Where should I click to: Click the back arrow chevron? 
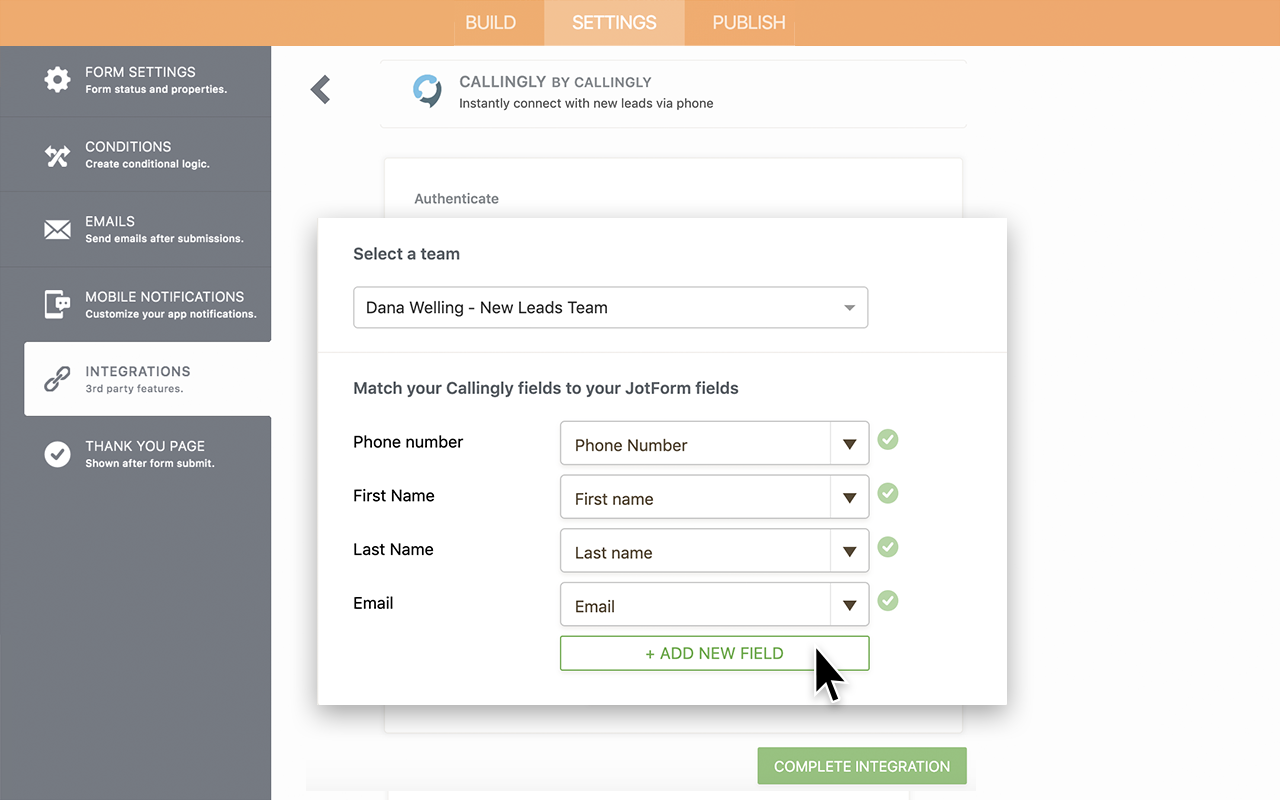[320, 90]
